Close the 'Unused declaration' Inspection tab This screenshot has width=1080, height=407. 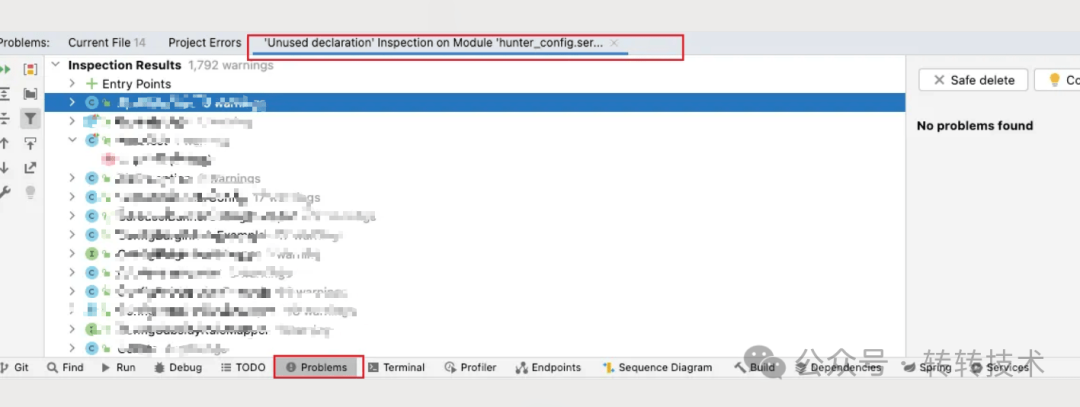tap(614, 43)
